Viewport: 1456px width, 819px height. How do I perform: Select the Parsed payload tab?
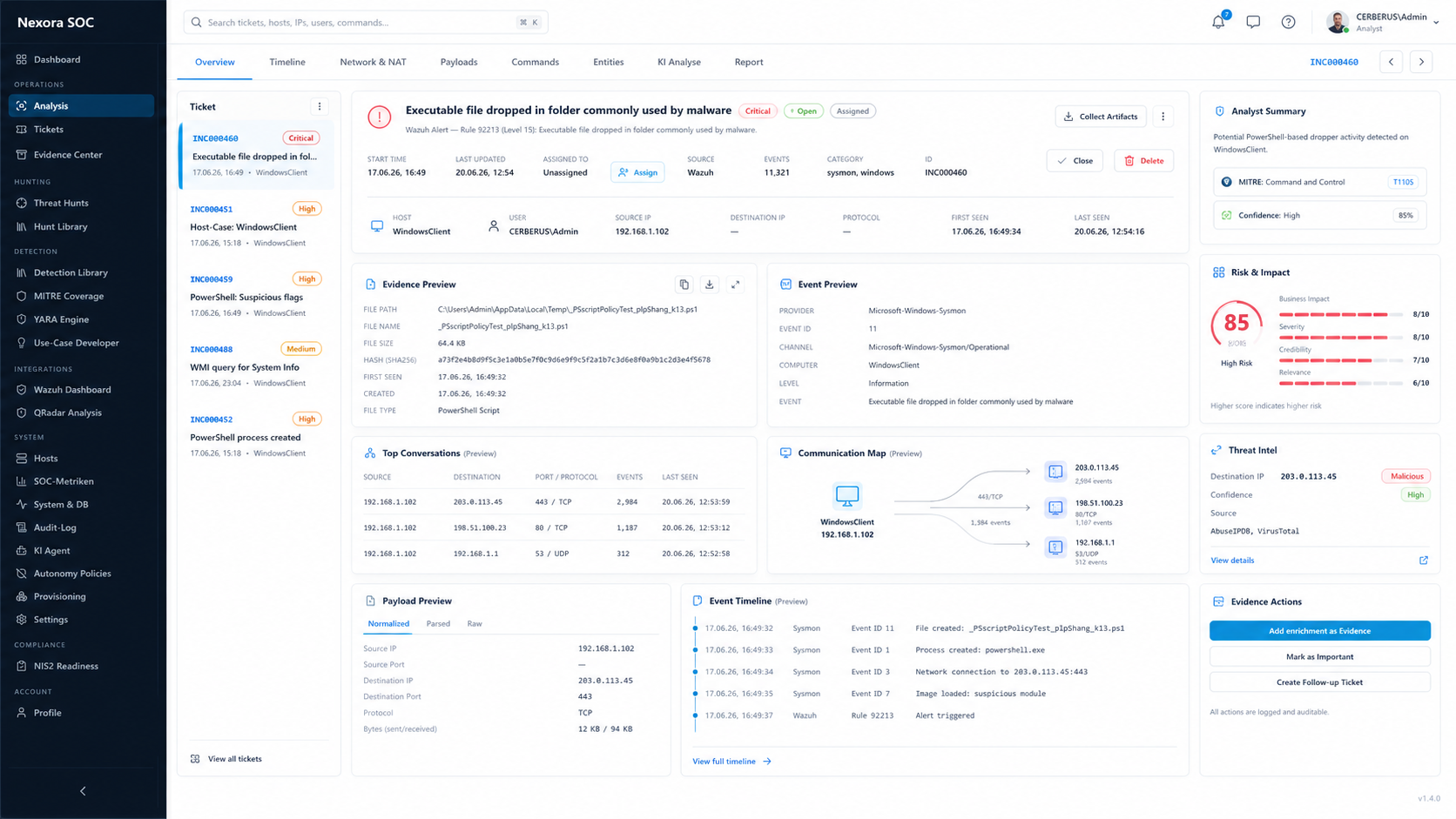coord(438,624)
